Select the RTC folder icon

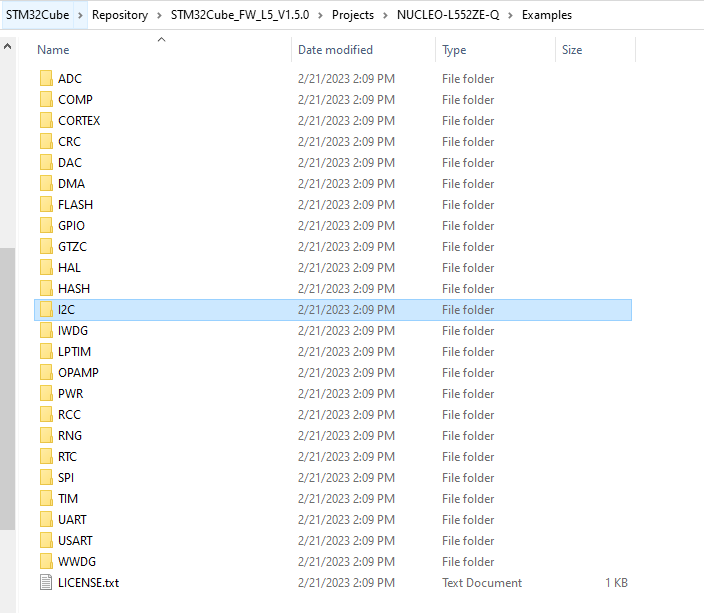pyautogui.click(x=46, y=456)
